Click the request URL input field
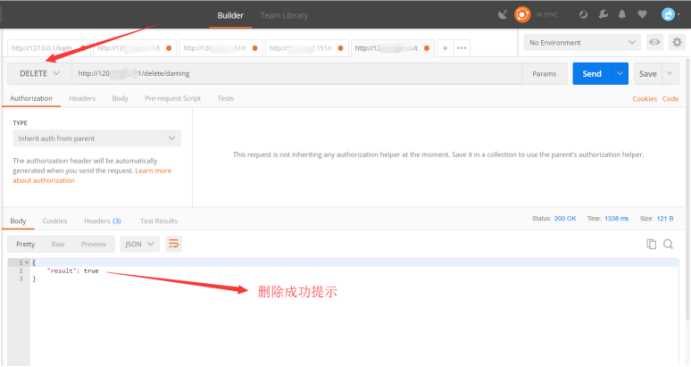 click(x=297, y=74)
